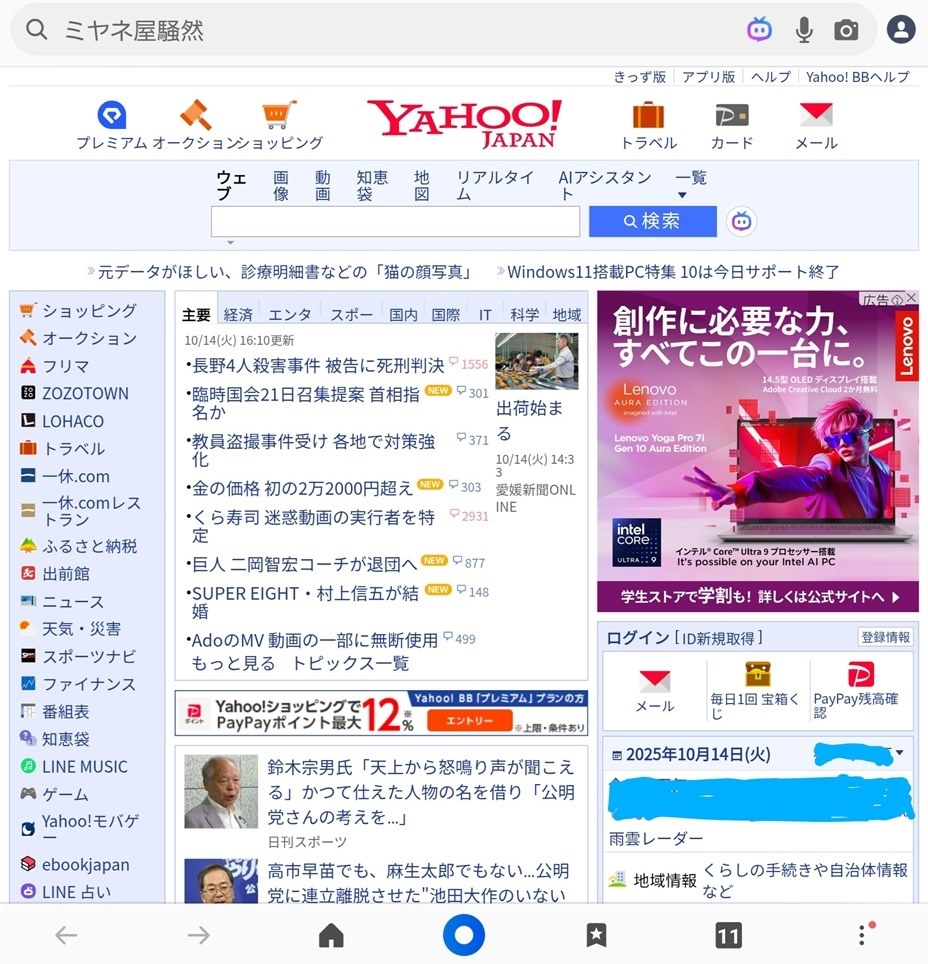Open the Shopping cart icon in header

tap(279, 114)
